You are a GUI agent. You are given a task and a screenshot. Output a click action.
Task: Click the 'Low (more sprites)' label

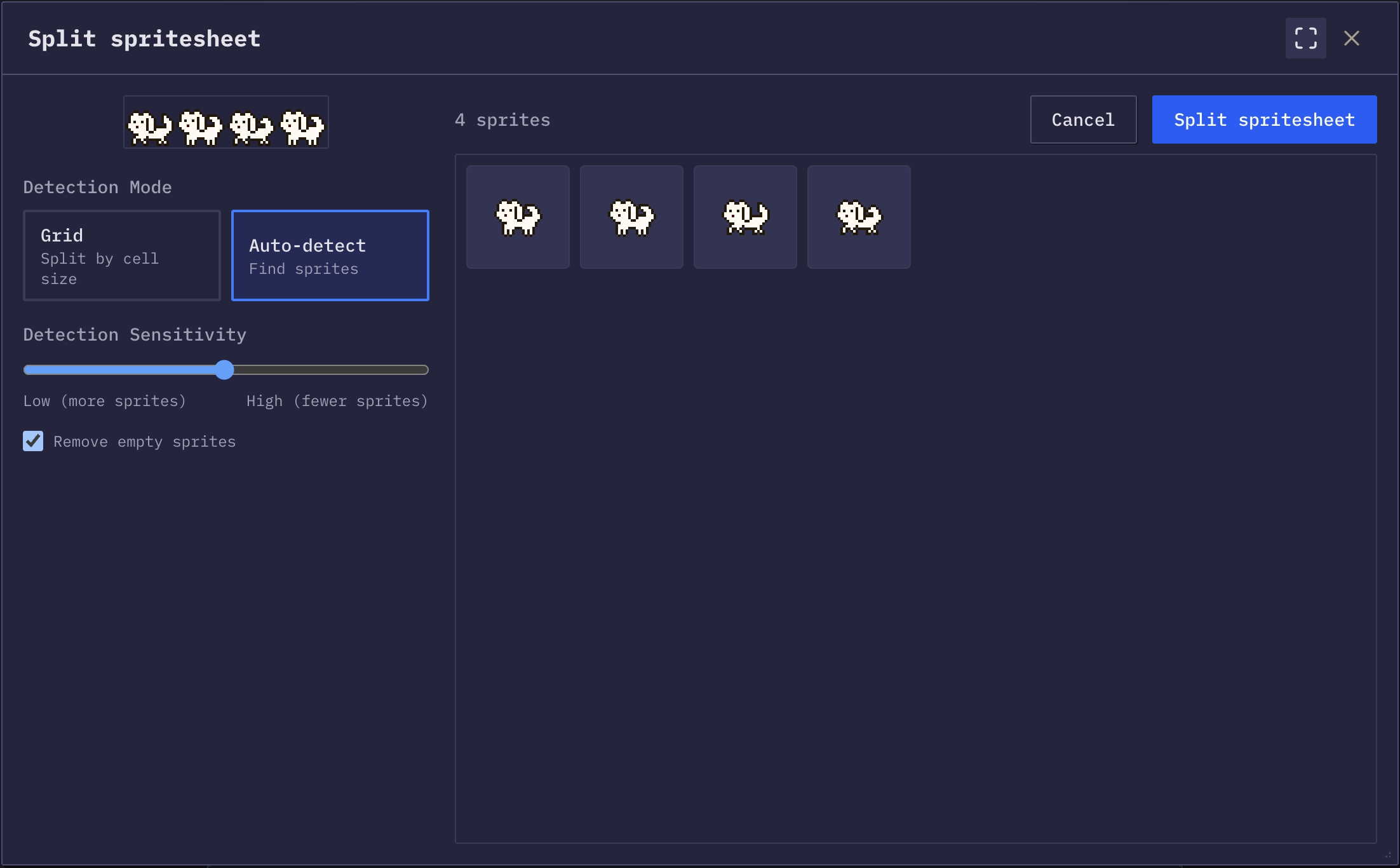tap(105, 401)
